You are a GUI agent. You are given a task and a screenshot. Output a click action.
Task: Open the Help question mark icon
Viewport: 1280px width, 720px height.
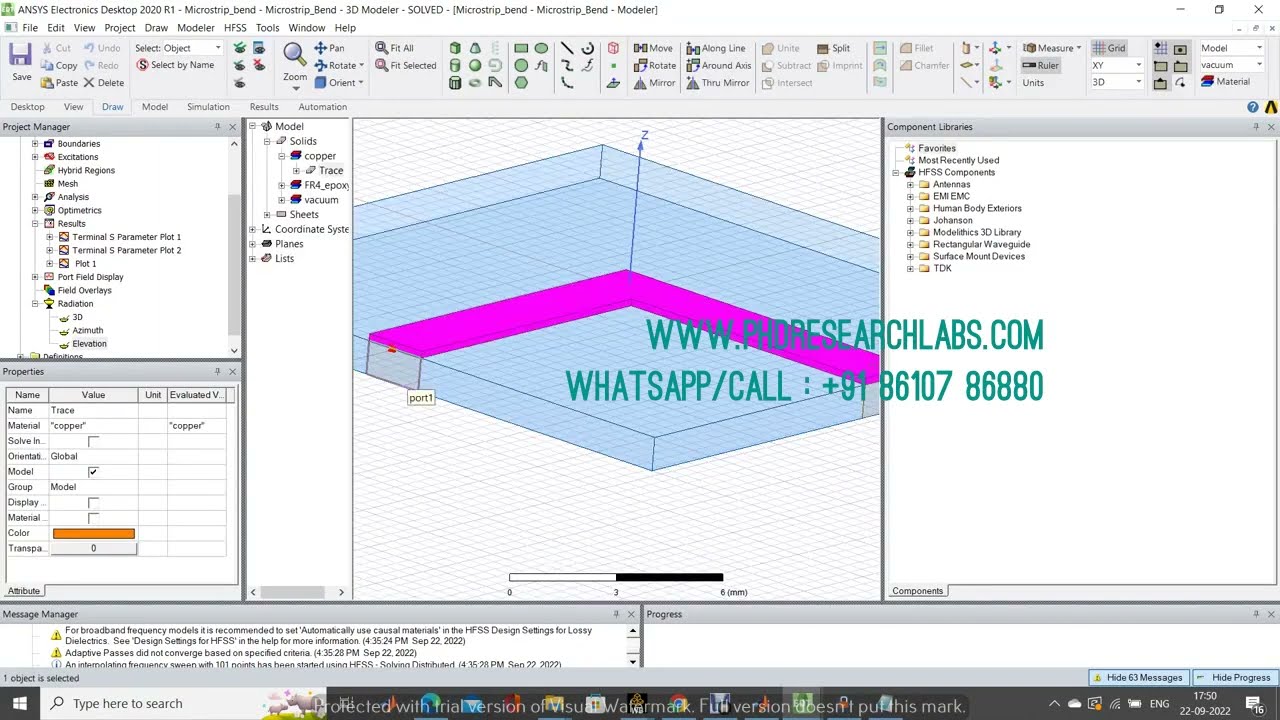coord(1253,107)
